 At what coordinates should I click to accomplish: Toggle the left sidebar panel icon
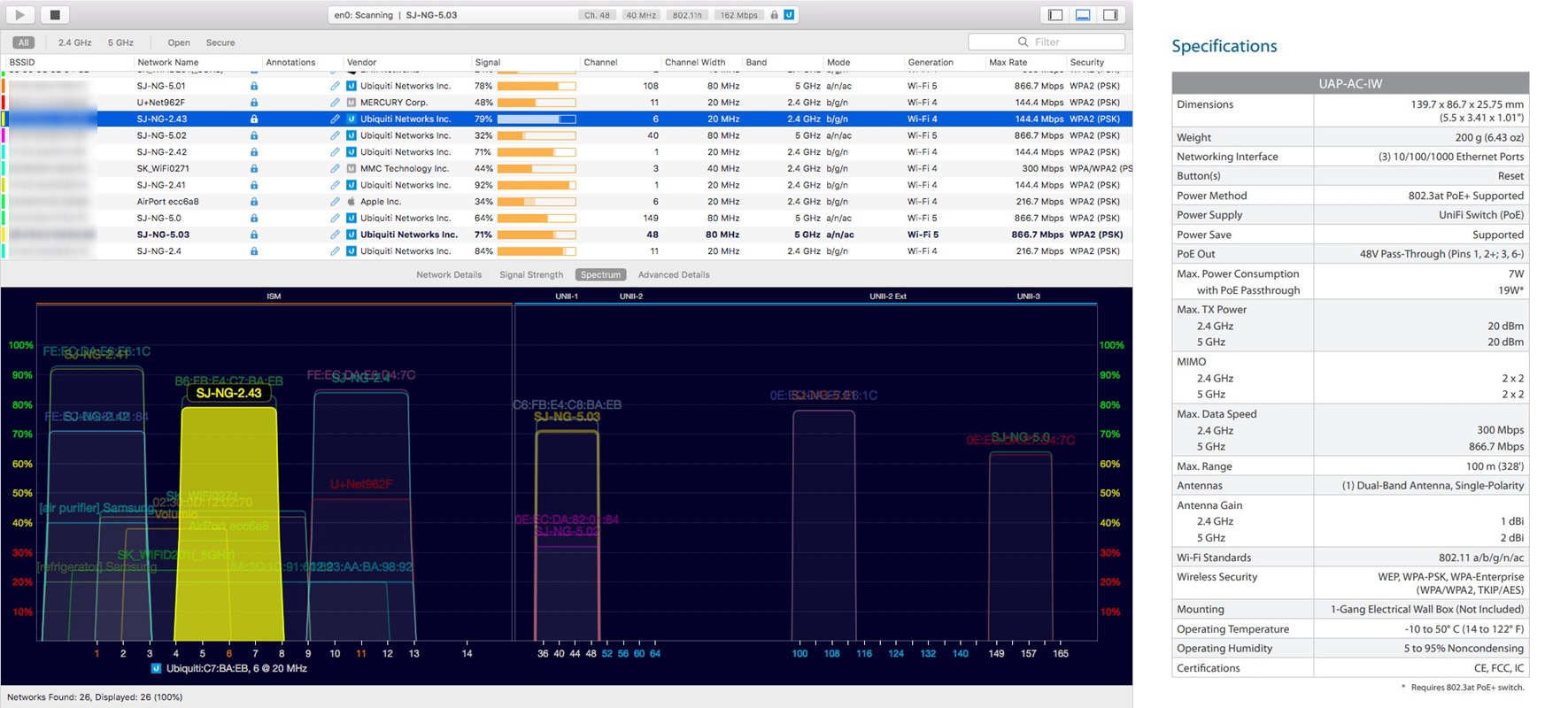1054,15
